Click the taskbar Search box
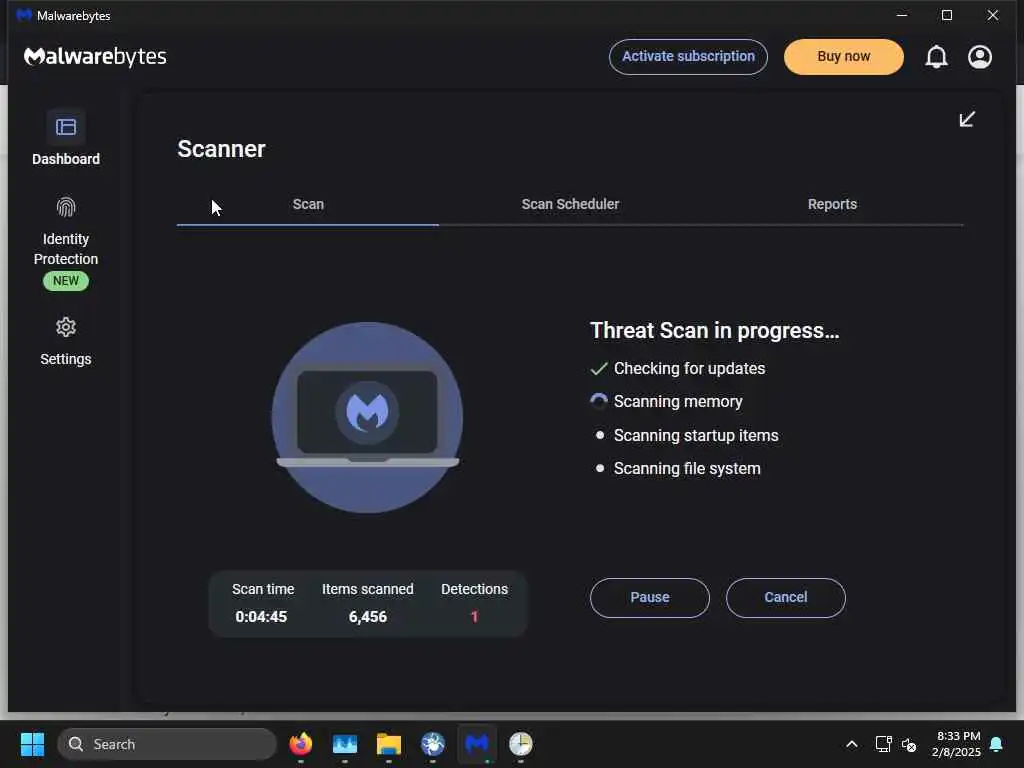Screen dimensions: 1024x768 [x=167, y=744]
